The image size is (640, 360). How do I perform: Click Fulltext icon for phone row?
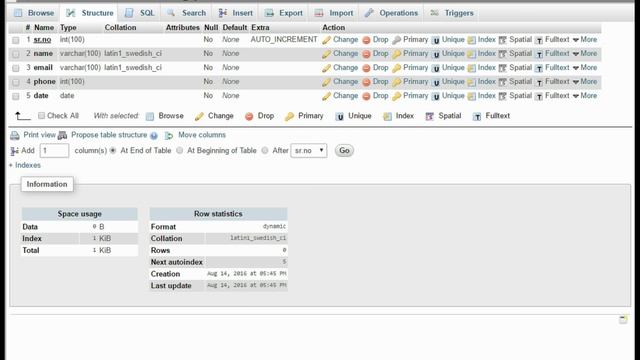point(539,82)
